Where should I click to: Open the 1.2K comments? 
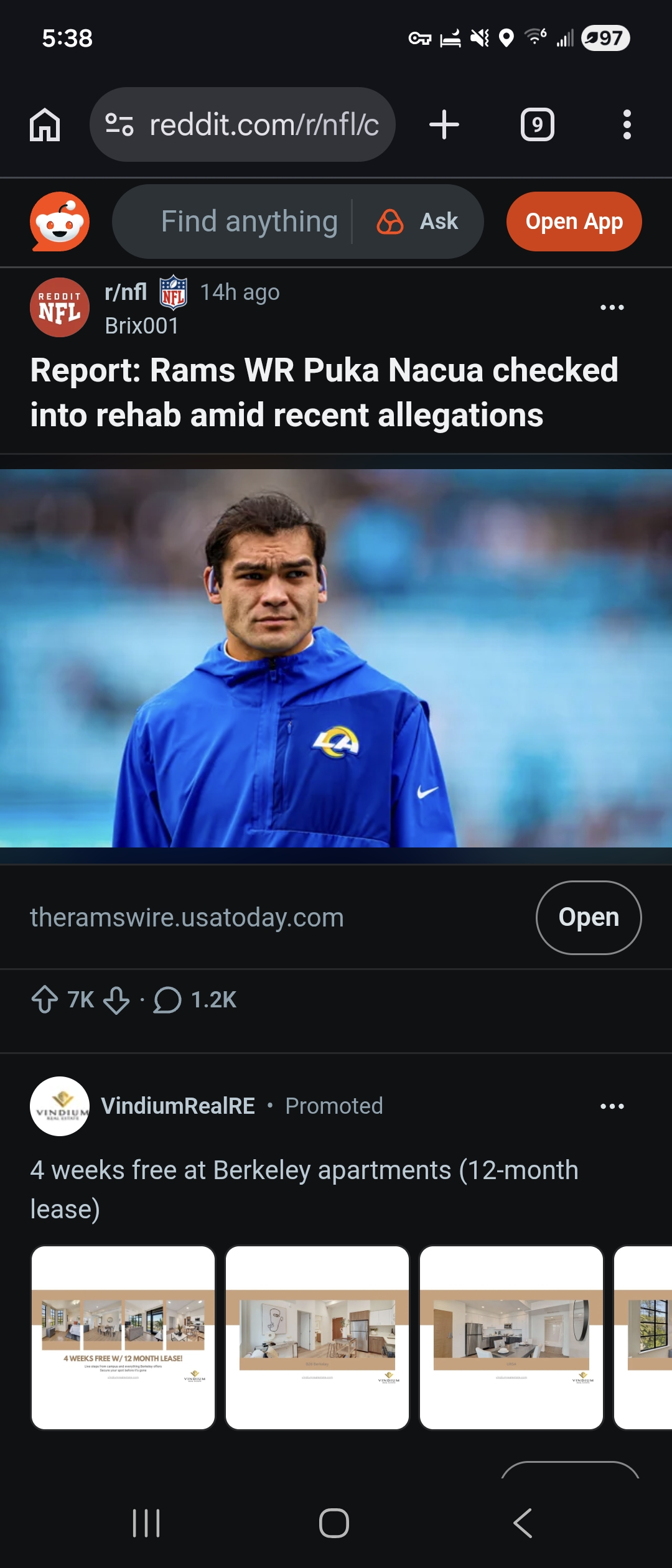pyautogui.click(x=195, y=1000)
